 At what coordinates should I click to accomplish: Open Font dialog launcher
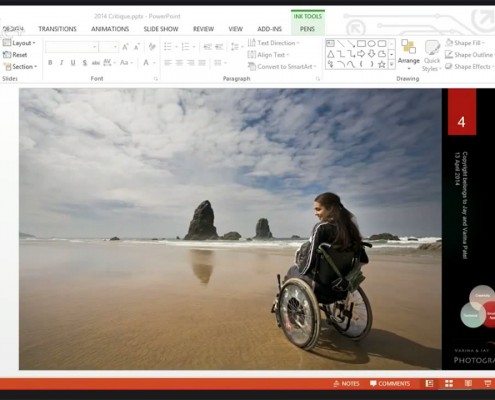(156, 79)
